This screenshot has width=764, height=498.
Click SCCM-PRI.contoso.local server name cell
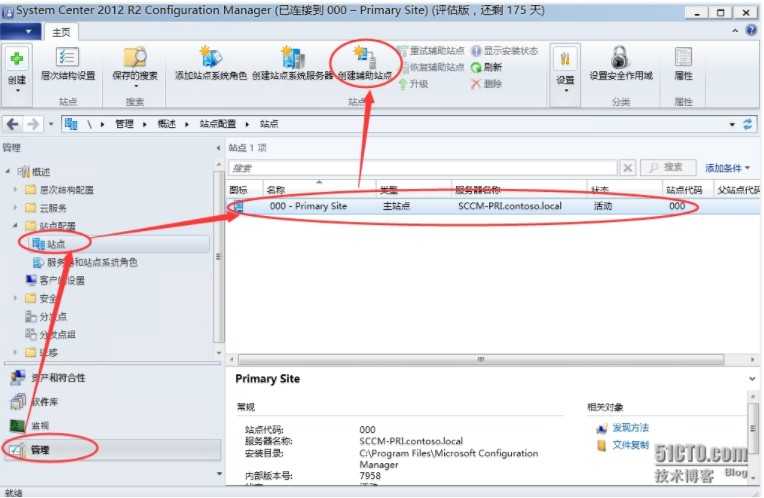click(510, 207)
